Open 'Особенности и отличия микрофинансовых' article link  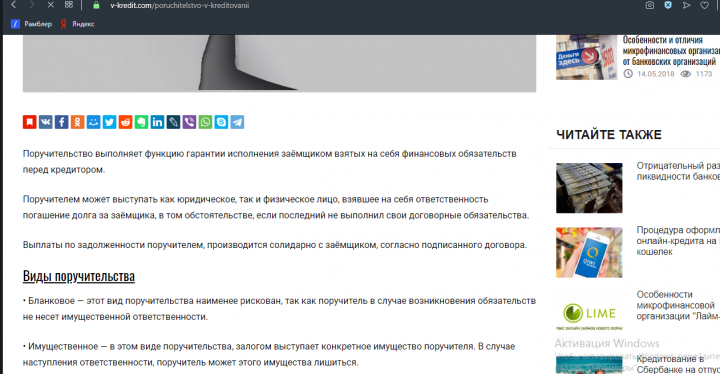(x=671, y=51)
